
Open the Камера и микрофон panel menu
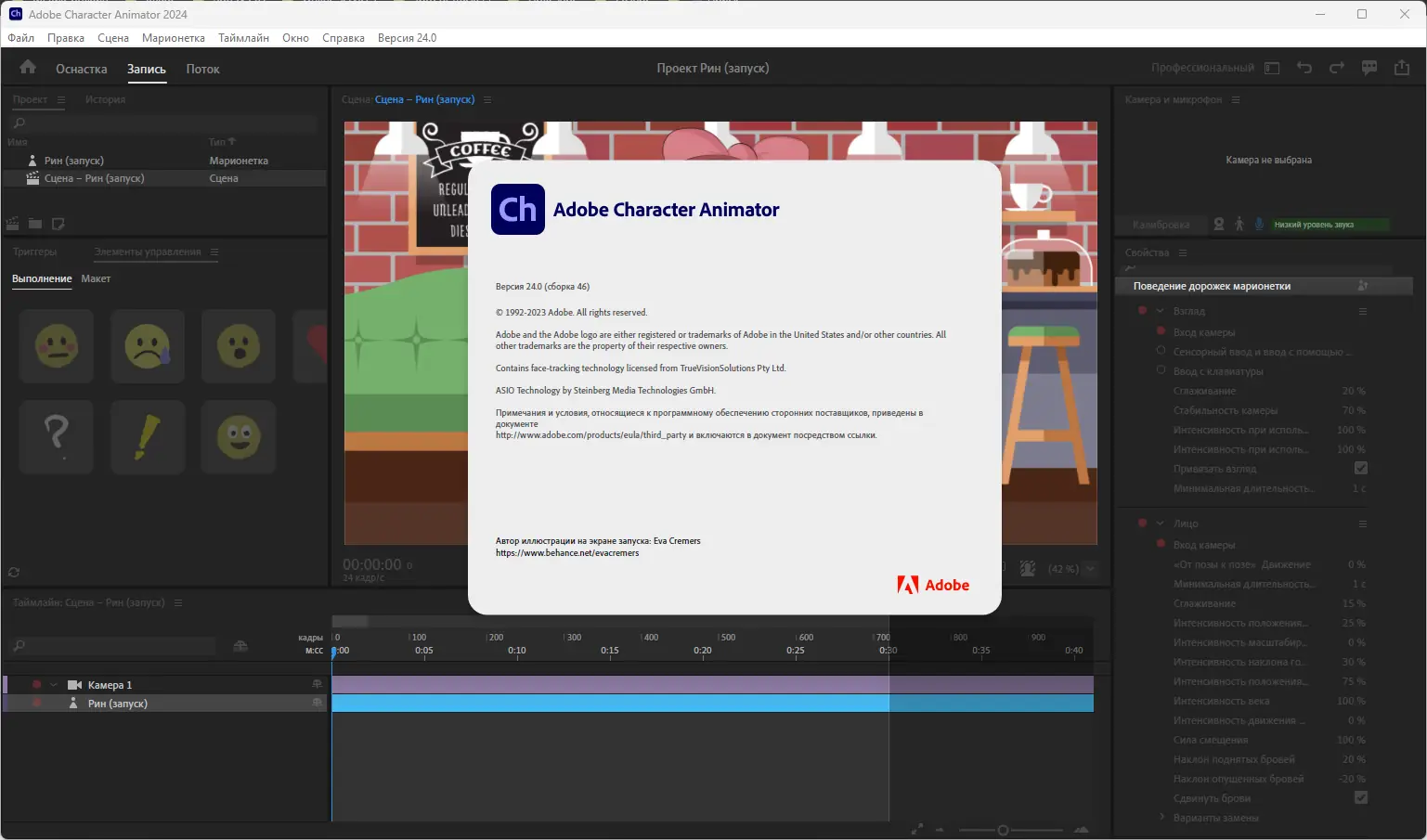(1236, 99)
